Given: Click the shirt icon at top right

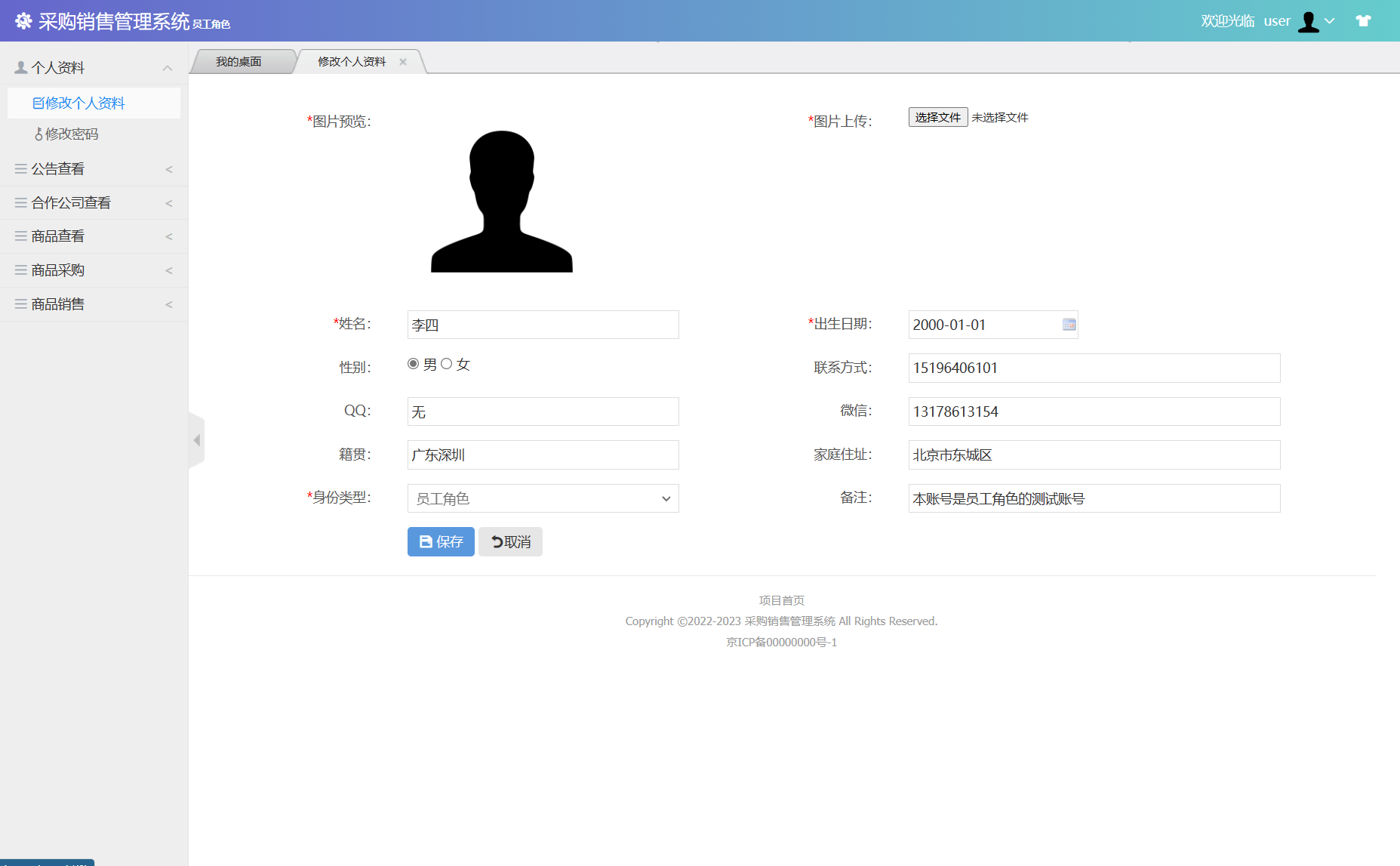Looking at the screenshot, I should (x=1364, y=20).
